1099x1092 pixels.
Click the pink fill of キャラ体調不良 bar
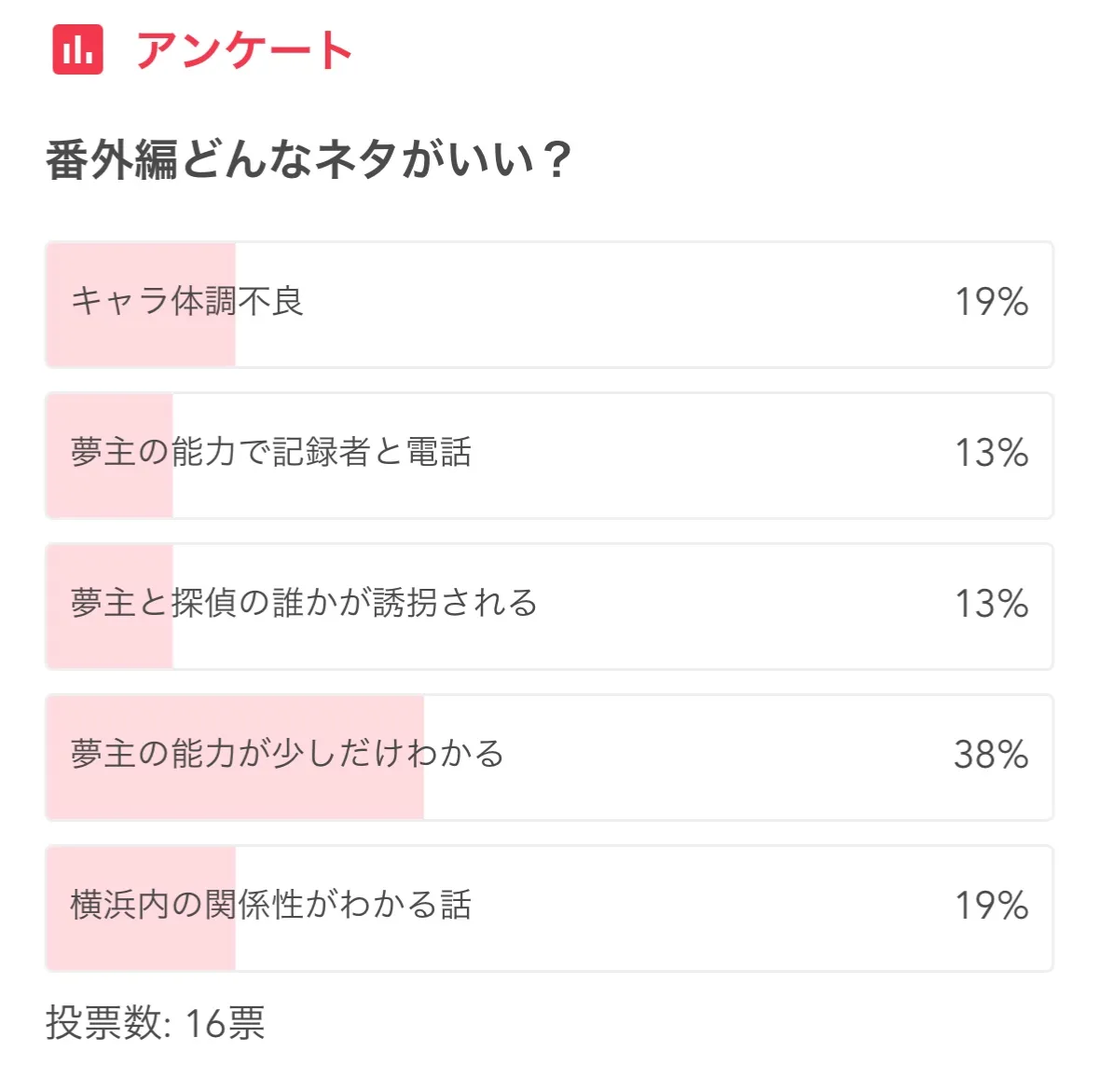point(140,345)
